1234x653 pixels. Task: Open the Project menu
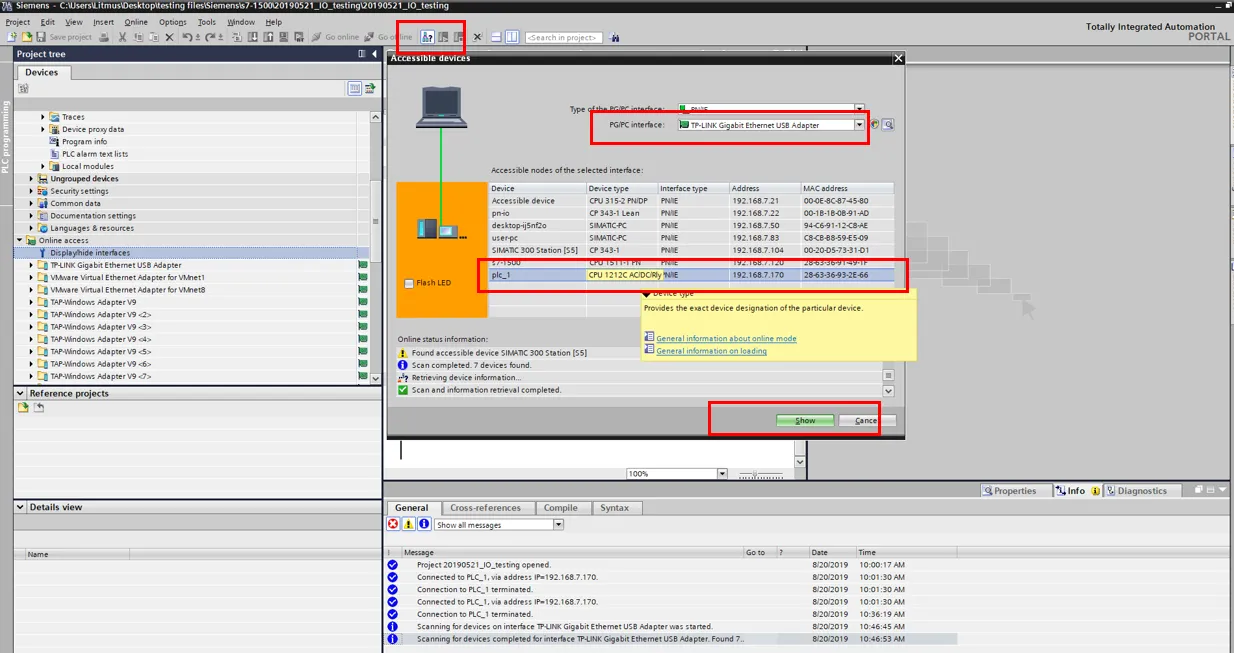(x=17, y=21)
